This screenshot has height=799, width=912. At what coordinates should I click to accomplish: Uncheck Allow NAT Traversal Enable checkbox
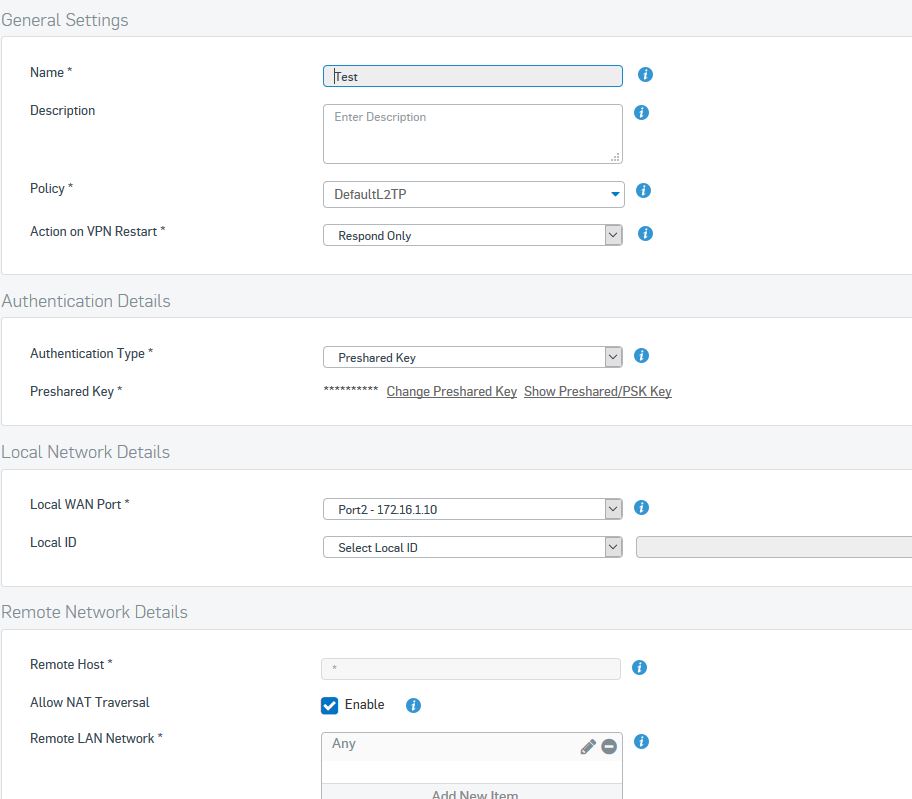(x=329, y=705)
